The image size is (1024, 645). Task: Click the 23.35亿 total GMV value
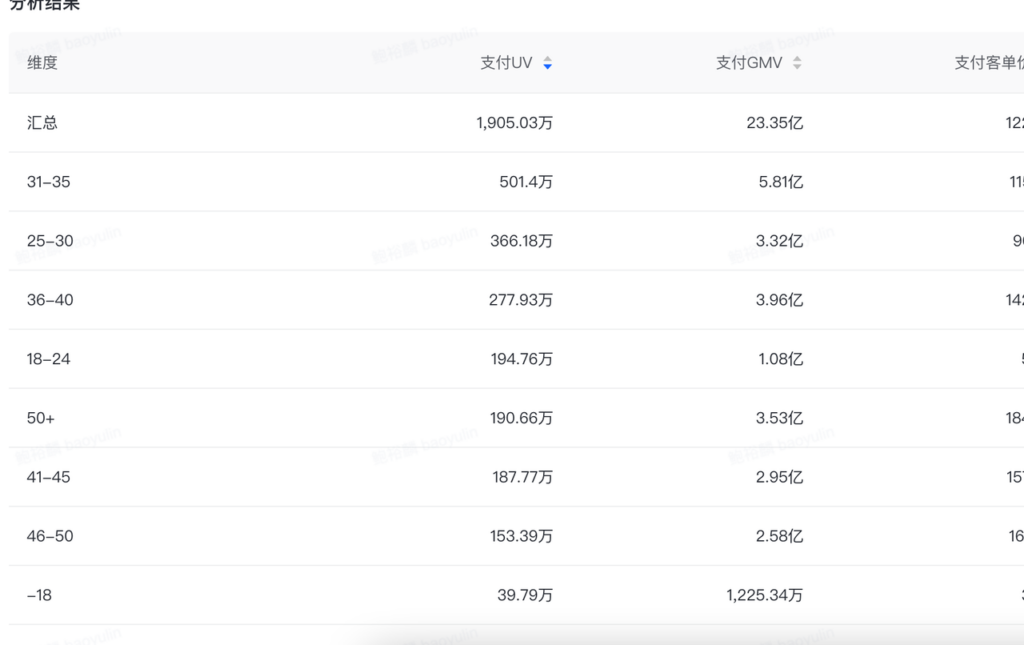click(774, 123)
